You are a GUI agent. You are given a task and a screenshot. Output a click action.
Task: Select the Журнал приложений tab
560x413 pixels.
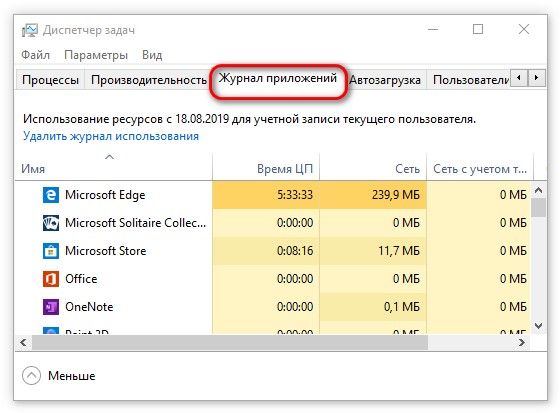278,78
